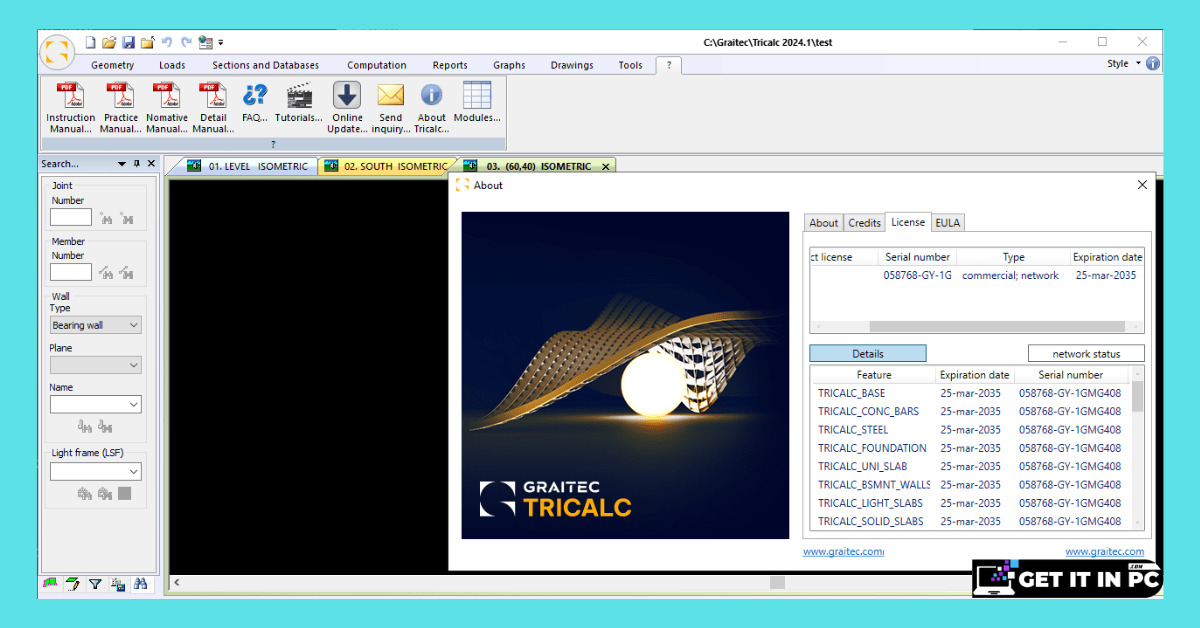Click the Feature column header
The image size is (1200, 628).
[873, 375]
